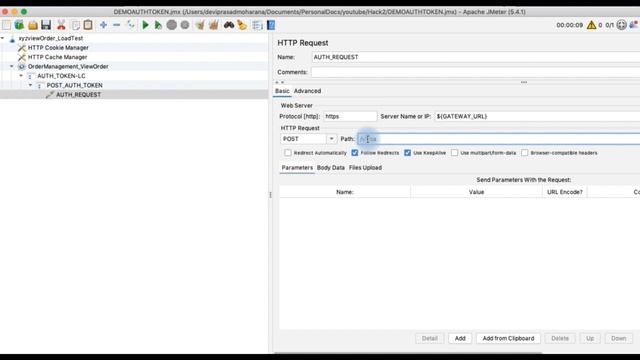Viewport: 640px width, 360px height.
Task: Open the function helper dialog icon
Action: coord(257,25)
